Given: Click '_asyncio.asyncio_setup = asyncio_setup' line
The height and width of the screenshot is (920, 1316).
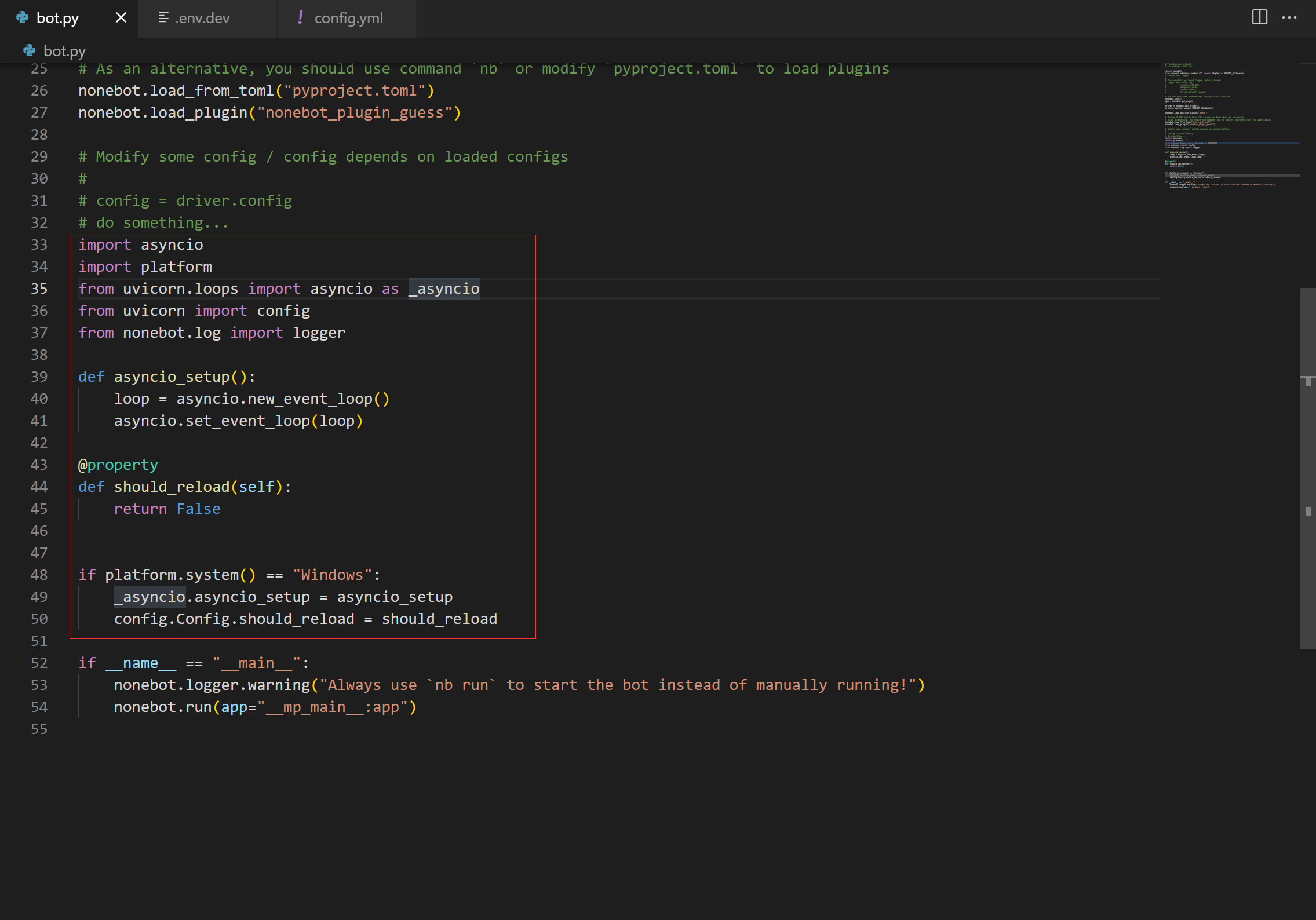Looking at the screenshot, I should point(283,597).
